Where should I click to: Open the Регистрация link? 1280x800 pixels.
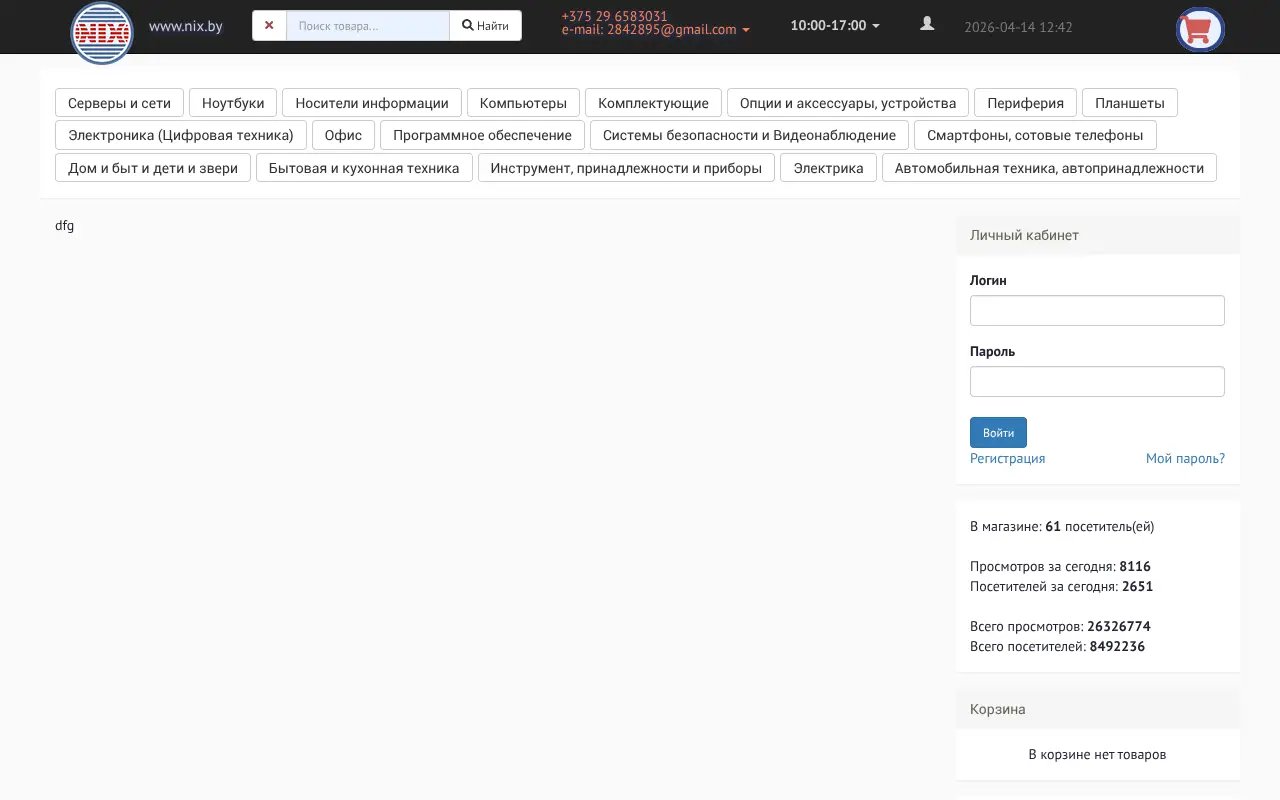[1007, 458]
